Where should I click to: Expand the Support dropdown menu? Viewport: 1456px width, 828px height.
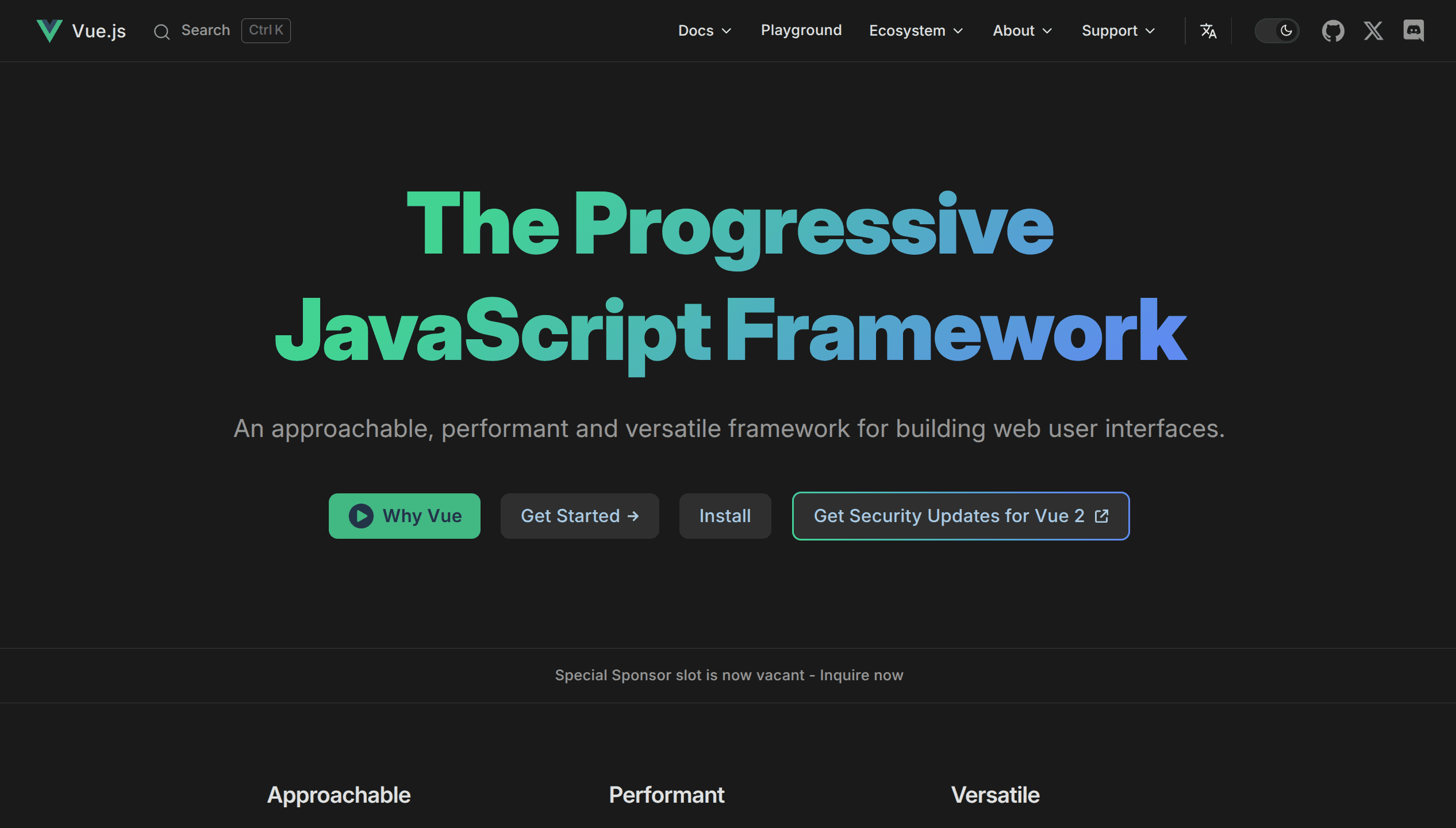click(x=1118, y=30)
